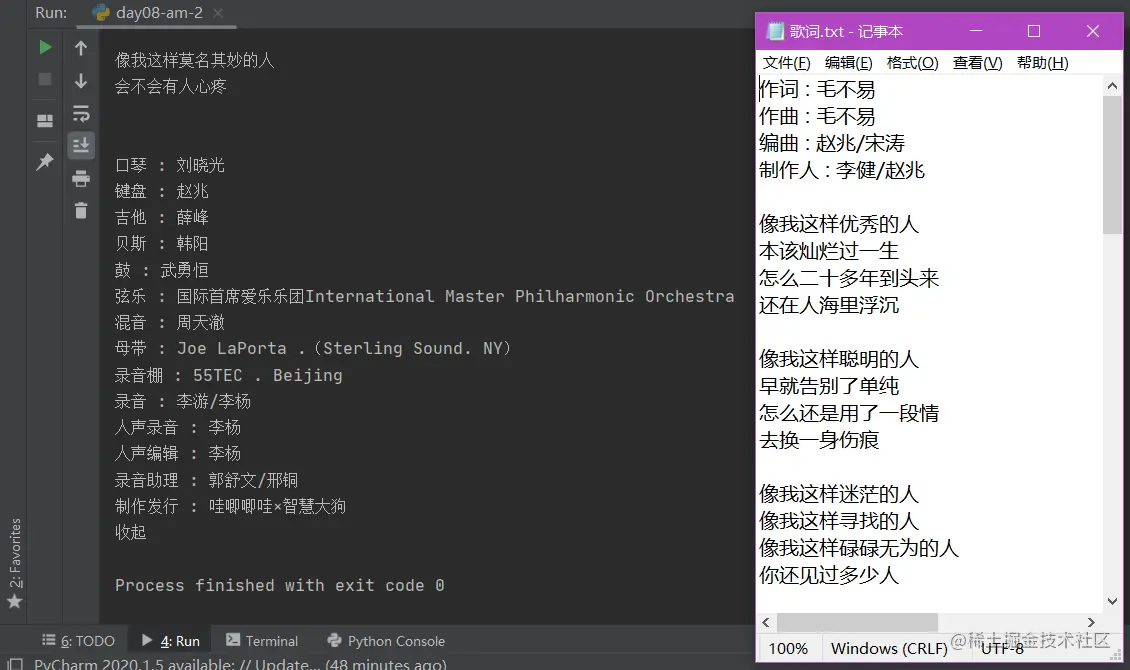This screenshot has height=670, width=1130.
Task: Click Notepad vertical scrollbar down arrow
Action: click(x=1112, y=602)
